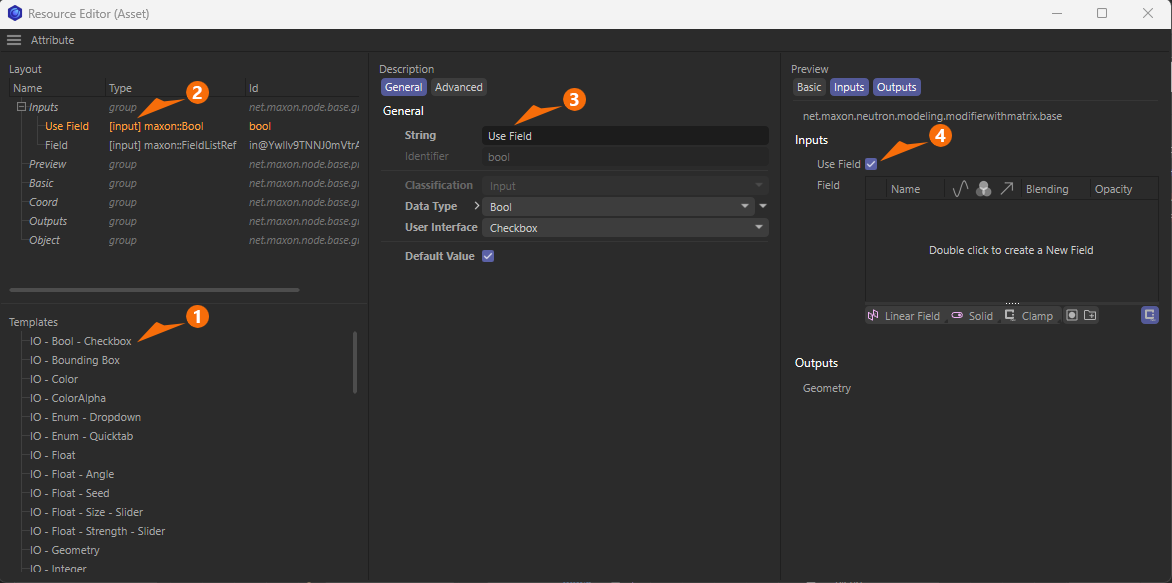Open the Data Type dropdown showing Bool
This screenshot has width=1172, height=583.
pyautogui.click(x=618, y=206)
